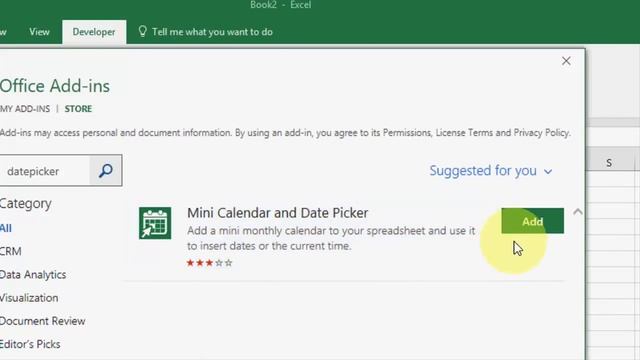Click the lightbulb Tell me icon
The height and width of the screenshot is (360, 640).
(142, 31)
